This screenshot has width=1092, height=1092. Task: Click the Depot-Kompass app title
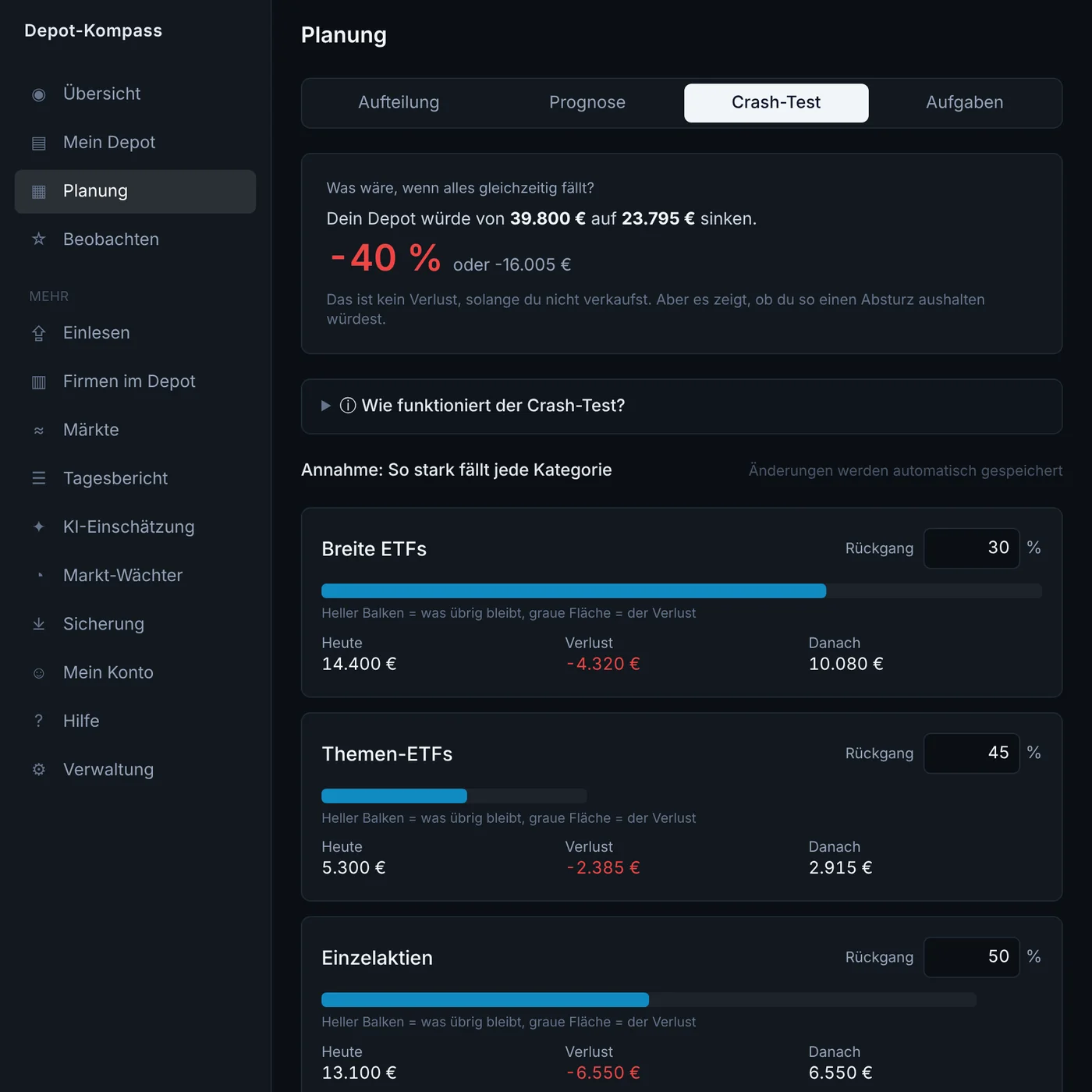point(93,30)
